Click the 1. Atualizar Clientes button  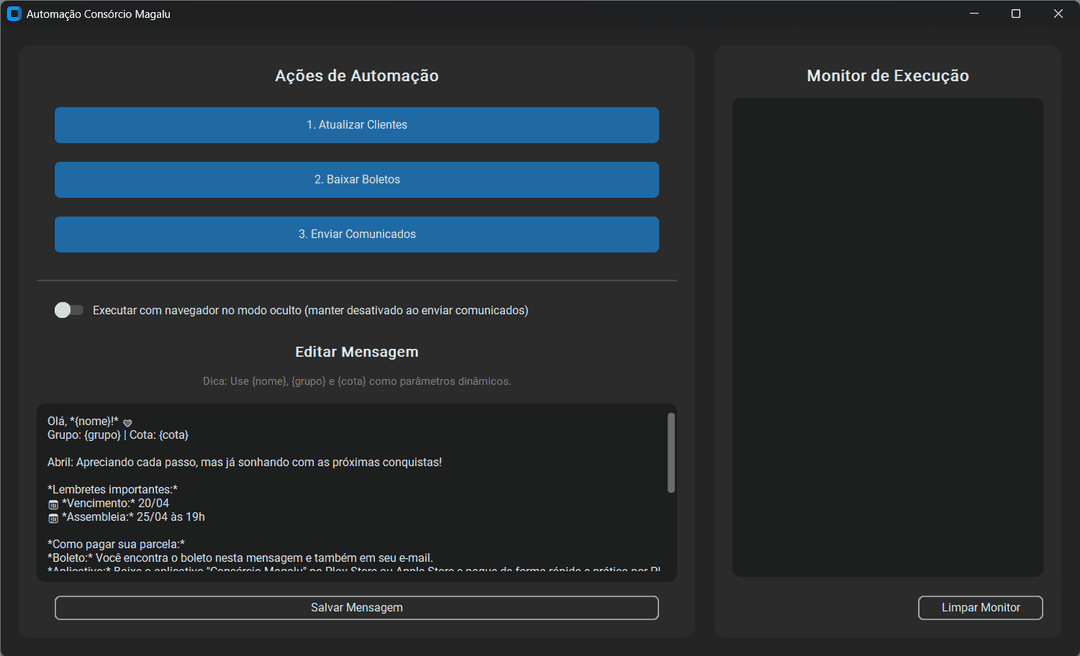(x=357, y=125)
